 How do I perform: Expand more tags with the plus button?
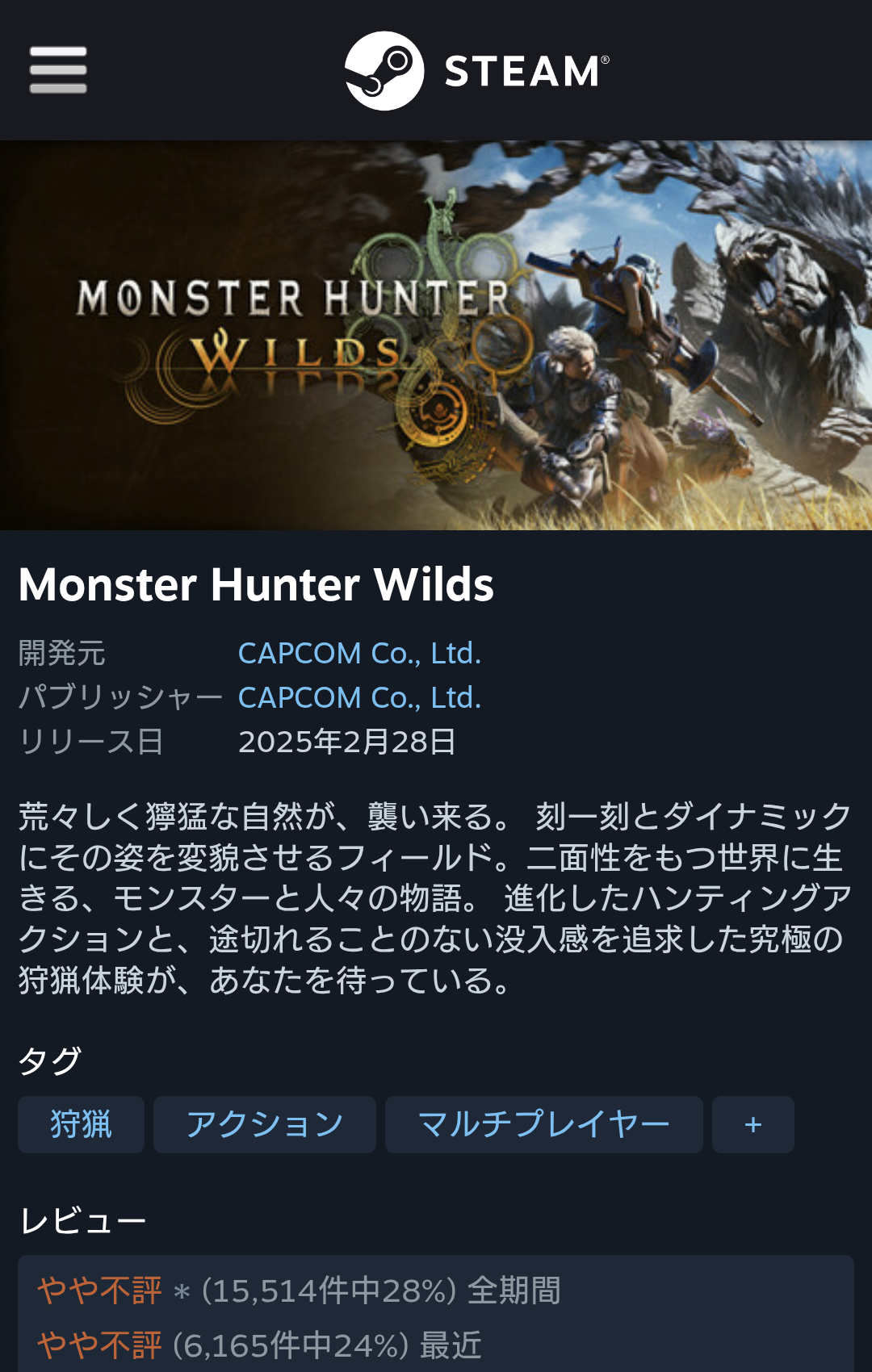coord(753,1124)
